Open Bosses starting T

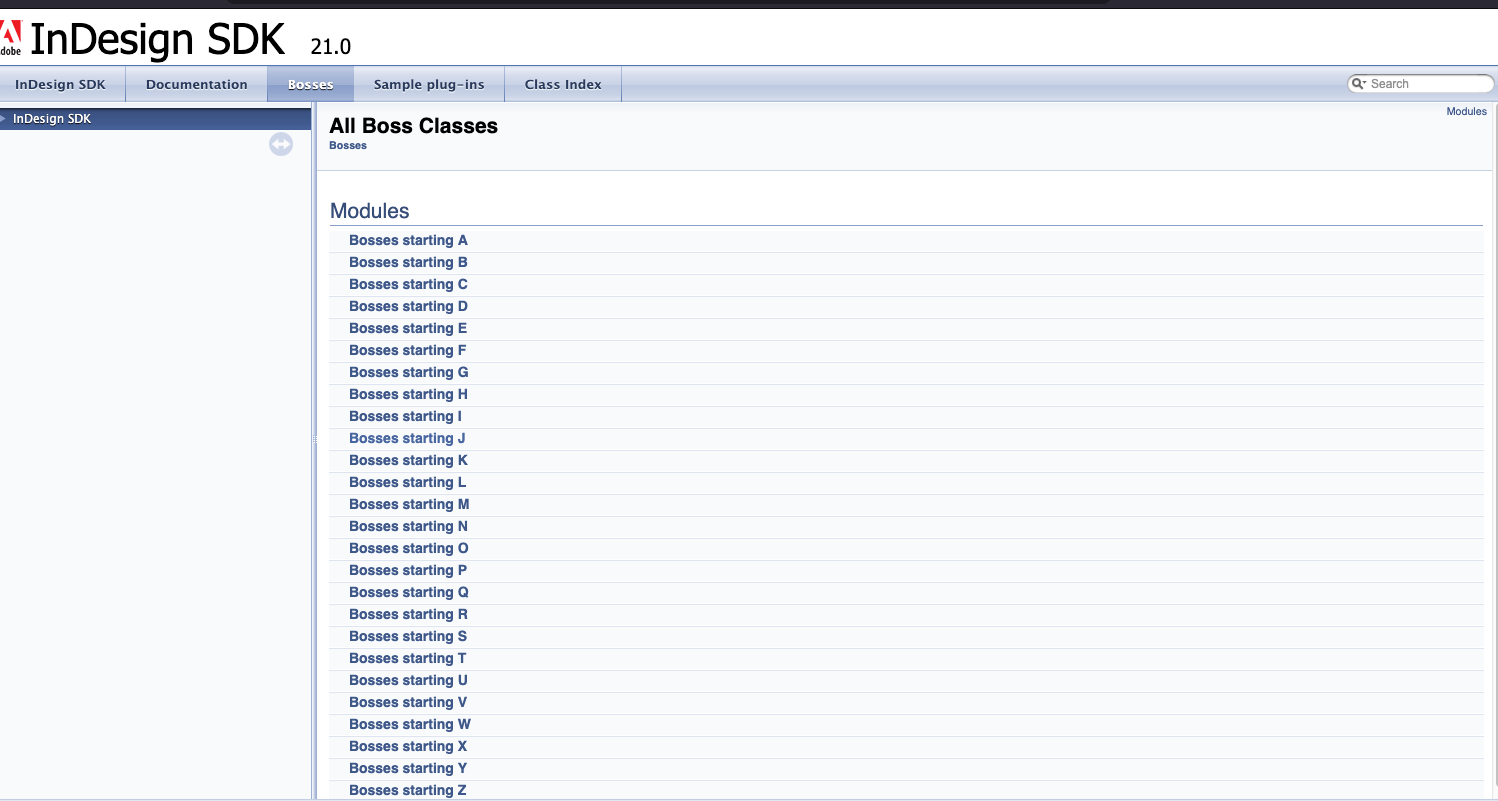(407, 659)
